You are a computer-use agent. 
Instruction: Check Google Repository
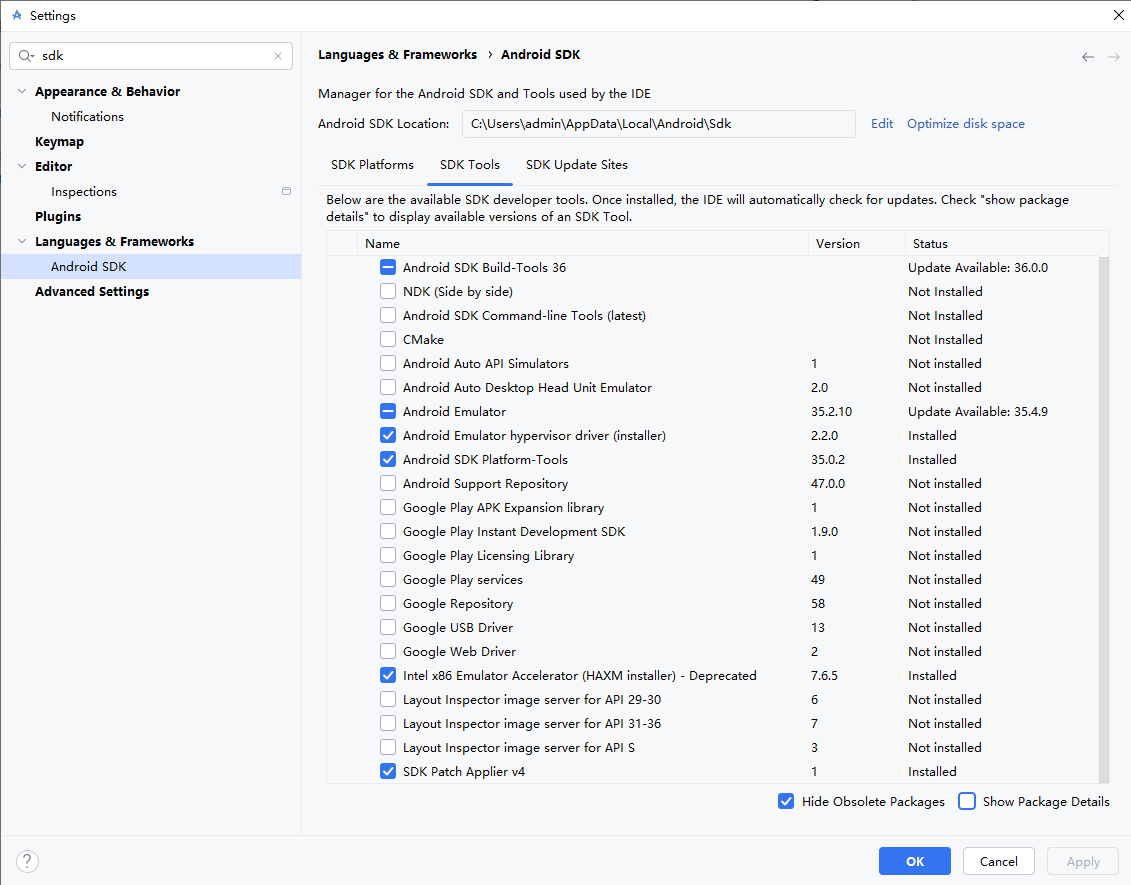click(388, 603)
